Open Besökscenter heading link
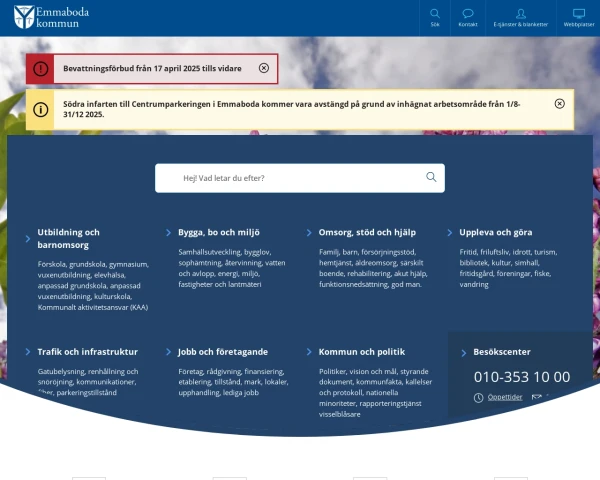The image size is (600, 480). tap(502, 352)
